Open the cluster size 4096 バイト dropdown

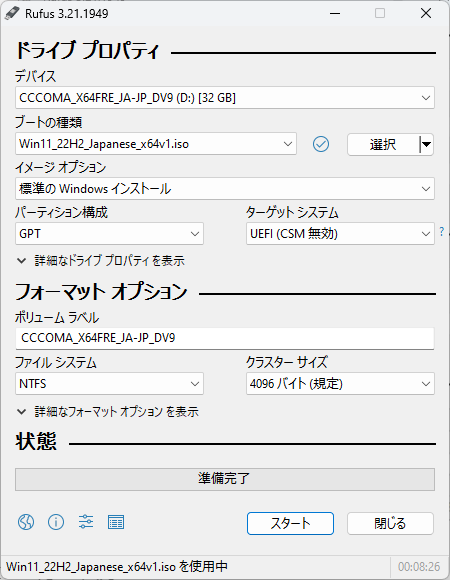[340, 384]
